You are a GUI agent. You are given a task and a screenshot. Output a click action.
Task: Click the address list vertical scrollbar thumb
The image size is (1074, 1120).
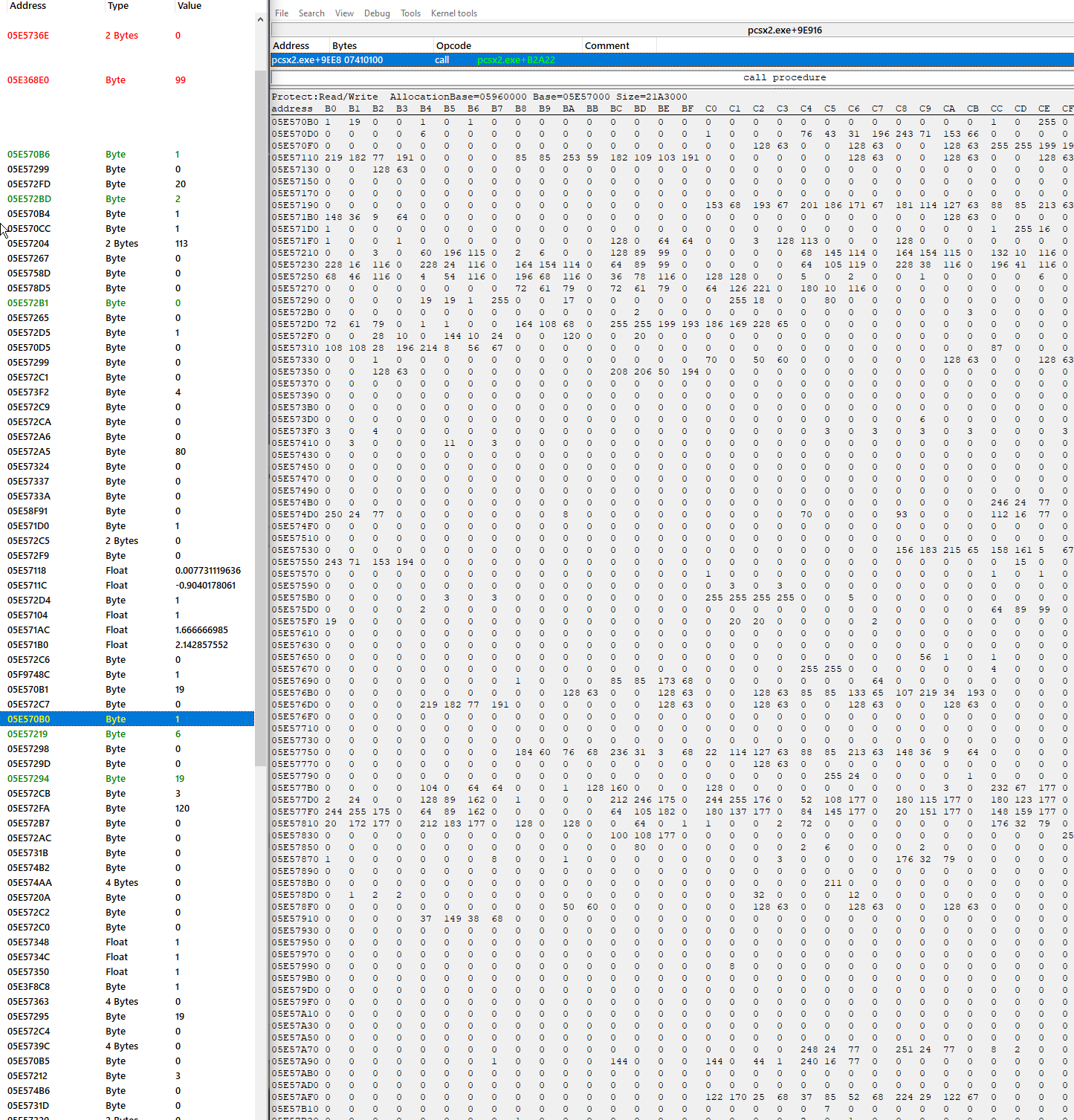click(260, 416)
